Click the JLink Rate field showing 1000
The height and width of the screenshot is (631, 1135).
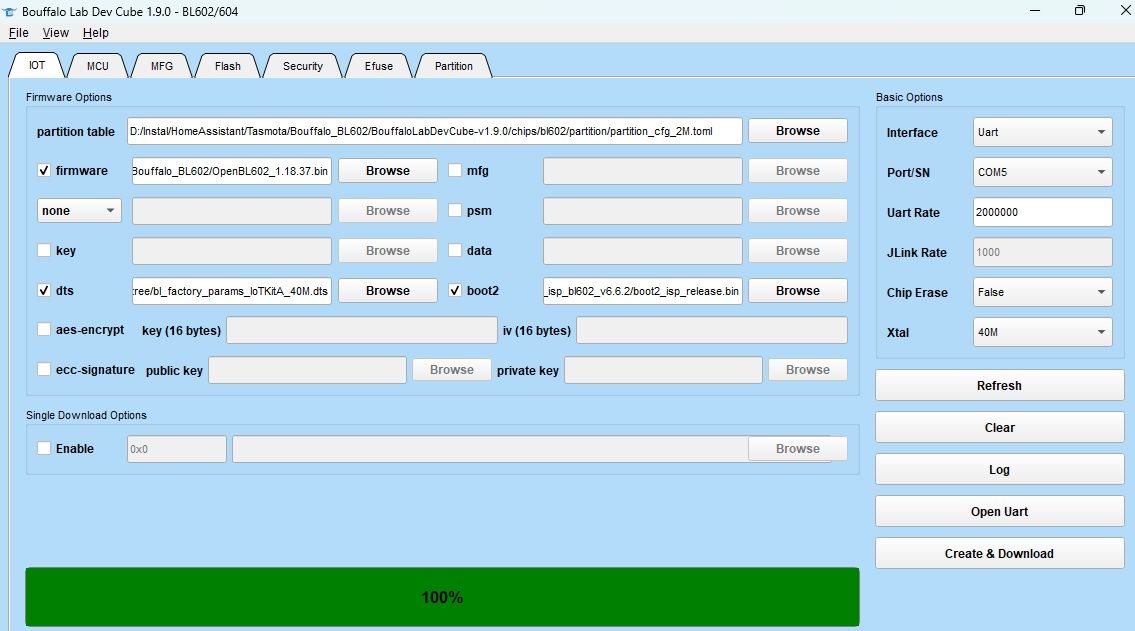tap(1042, 252)
